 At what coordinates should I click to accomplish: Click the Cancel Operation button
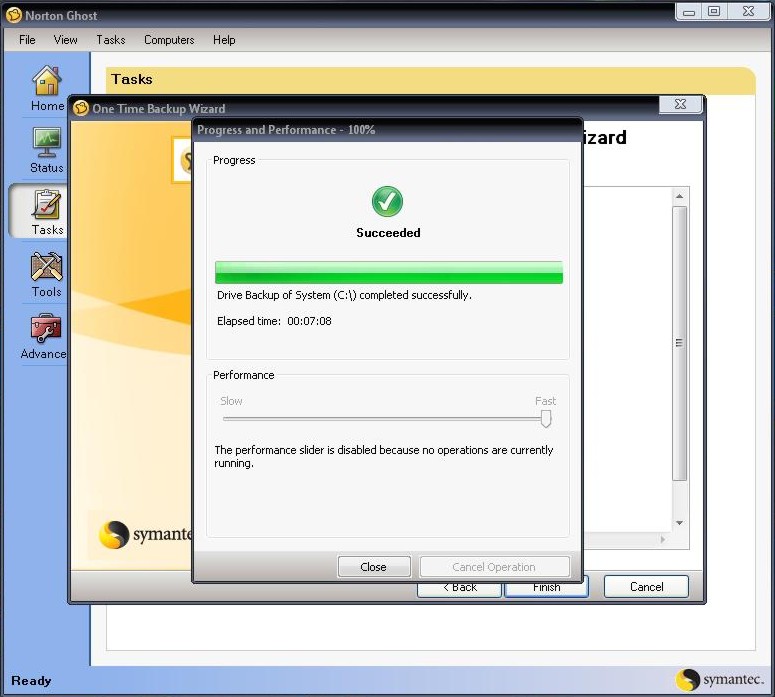[x=494, y=567]
